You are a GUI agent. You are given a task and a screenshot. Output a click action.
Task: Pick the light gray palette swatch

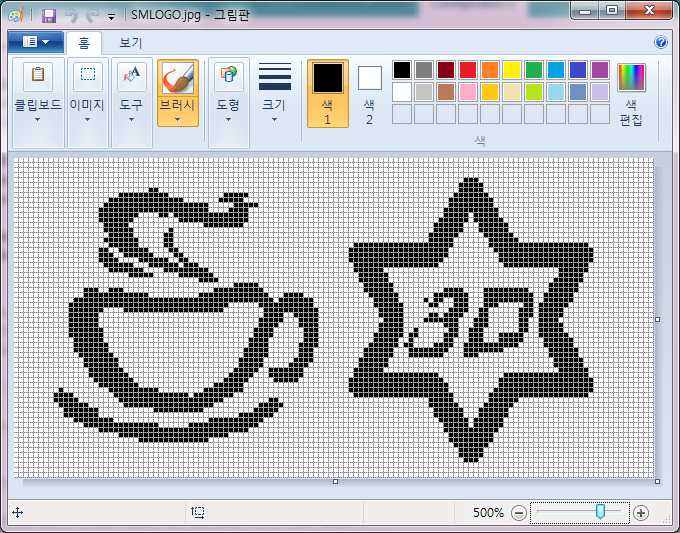coord(424,92)
